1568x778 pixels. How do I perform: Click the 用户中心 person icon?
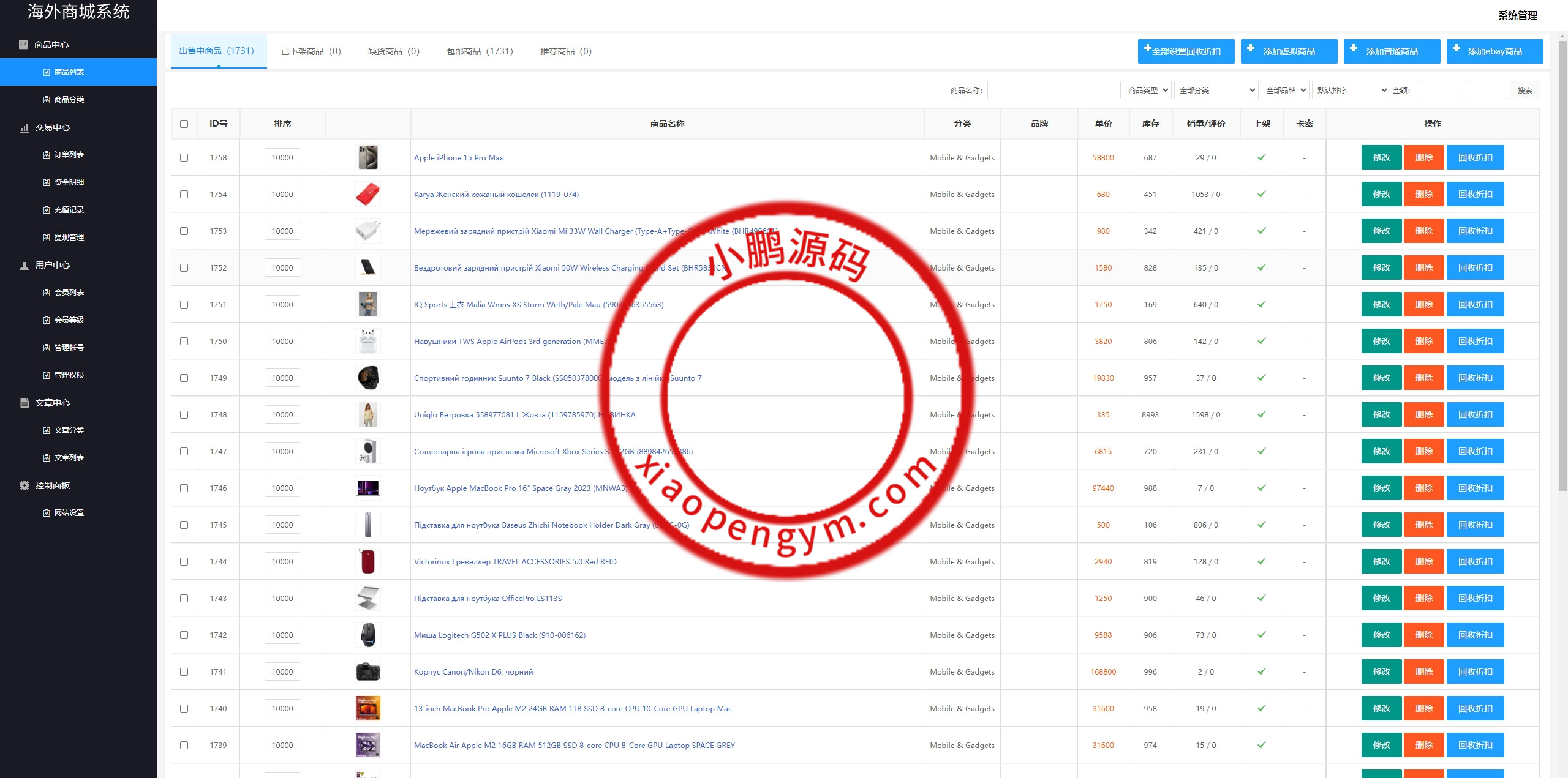[24, 266]
